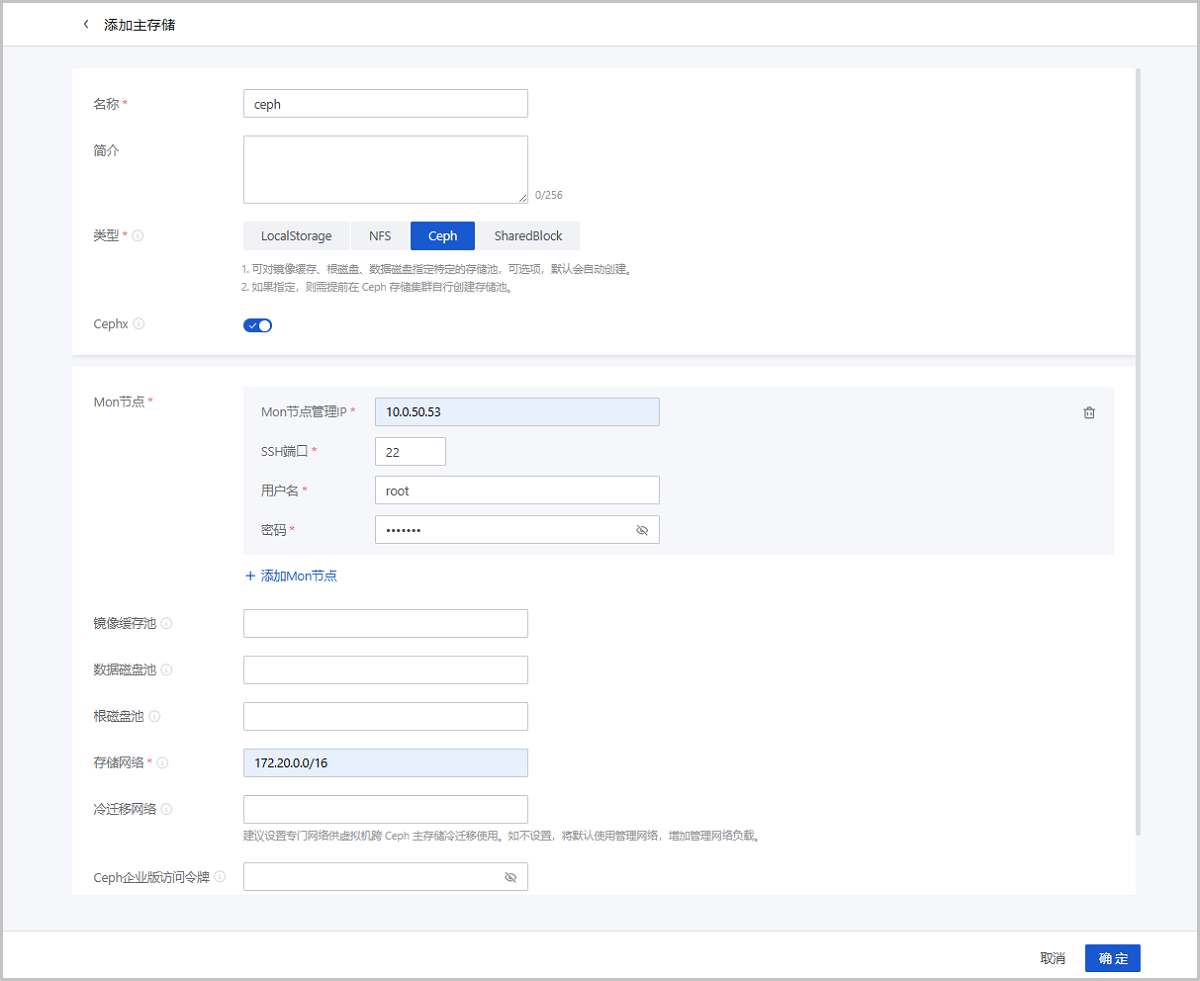Click the vertical scrollbar of the form
Image resolution: width=1200 pixels, height=981 pixels.
click(1137, 450)
